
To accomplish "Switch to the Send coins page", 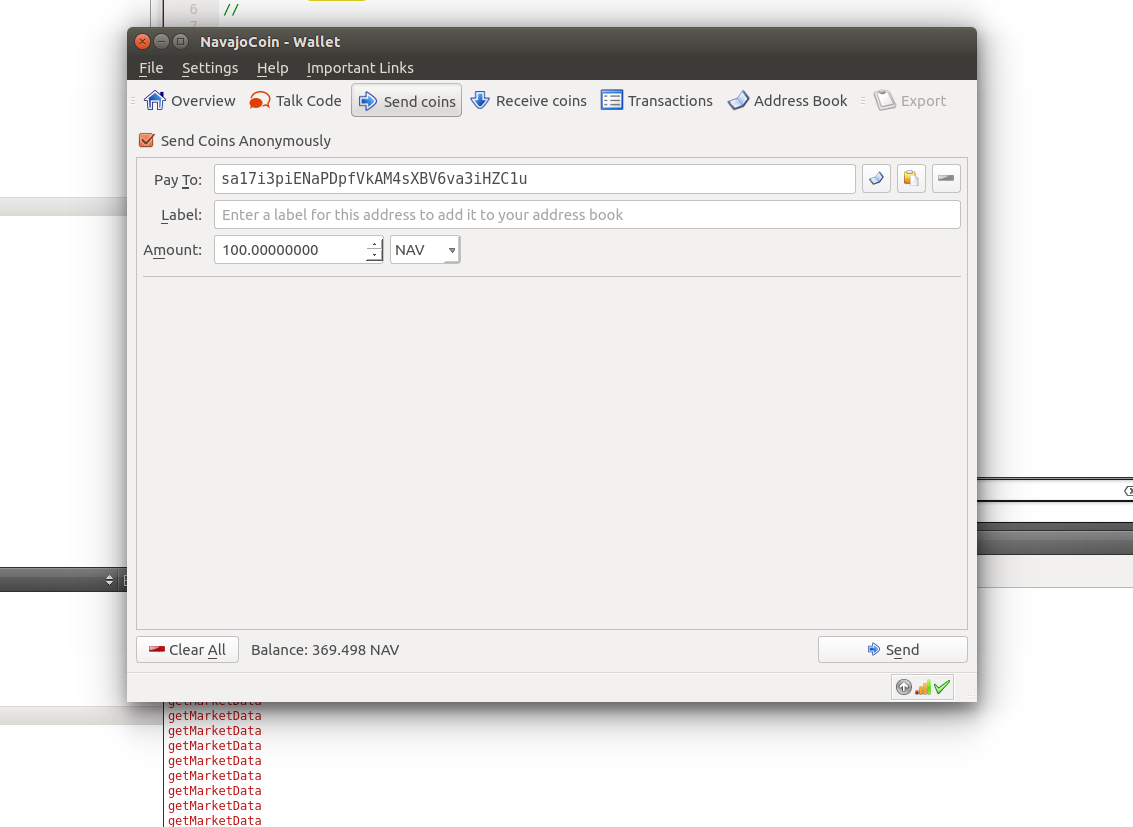I will click(407, 100).
